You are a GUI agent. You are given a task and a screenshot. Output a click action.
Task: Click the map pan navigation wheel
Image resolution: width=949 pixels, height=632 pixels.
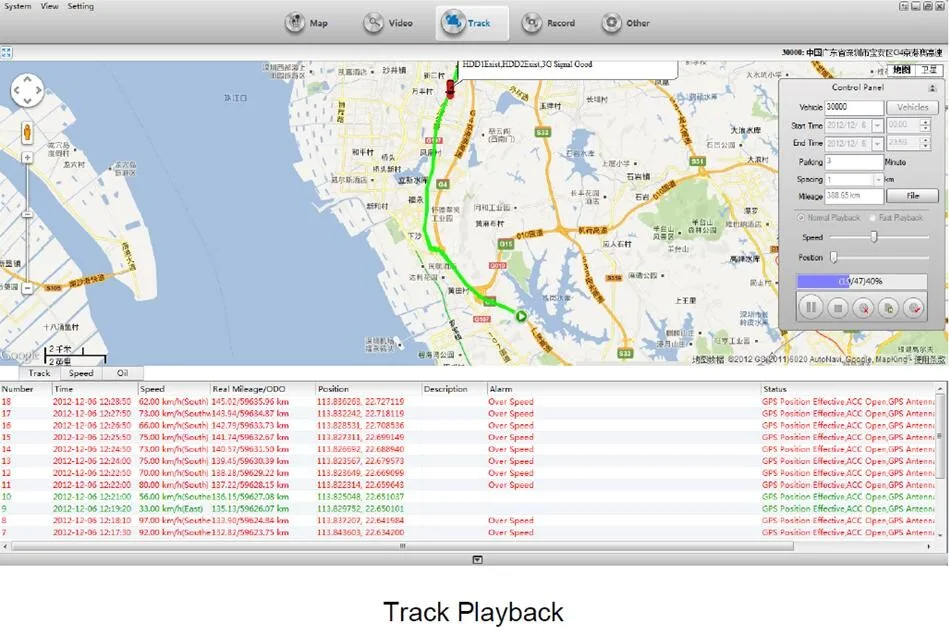click(x=27, y=91)
